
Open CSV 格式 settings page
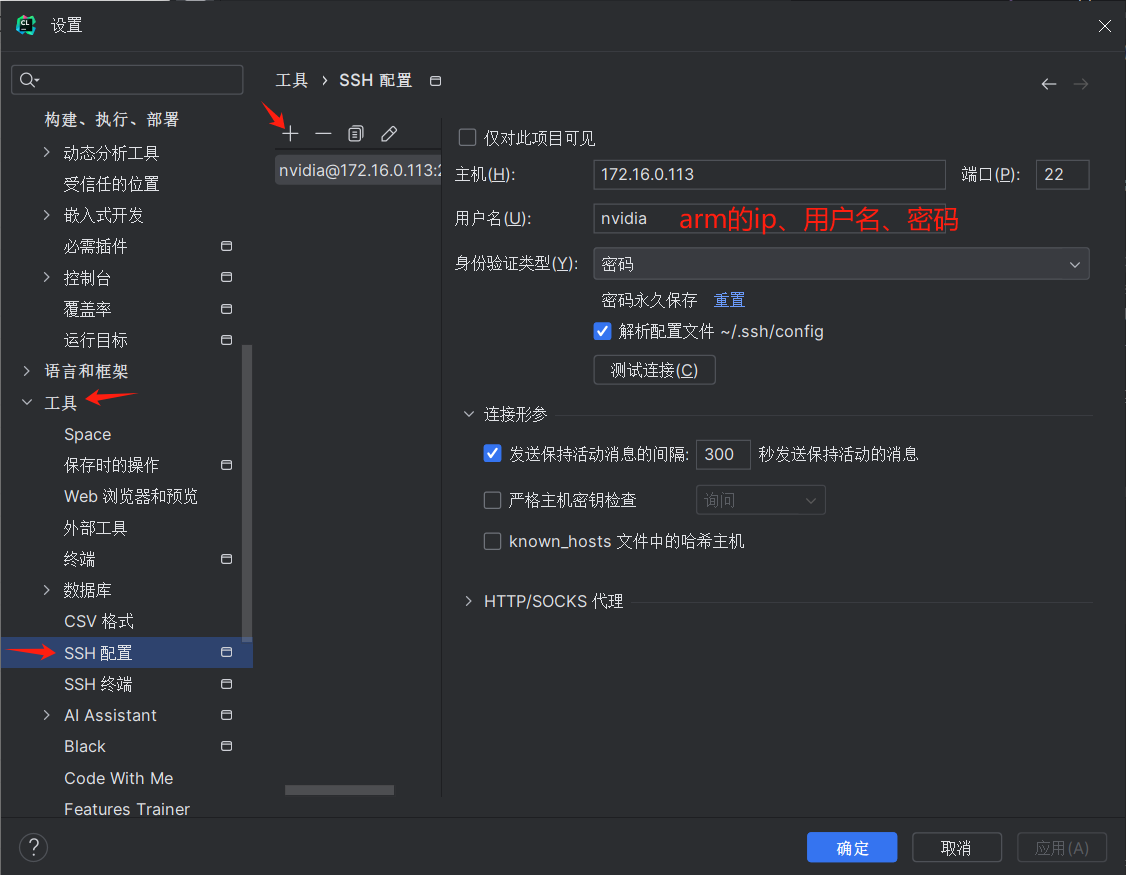pos(99,621)
